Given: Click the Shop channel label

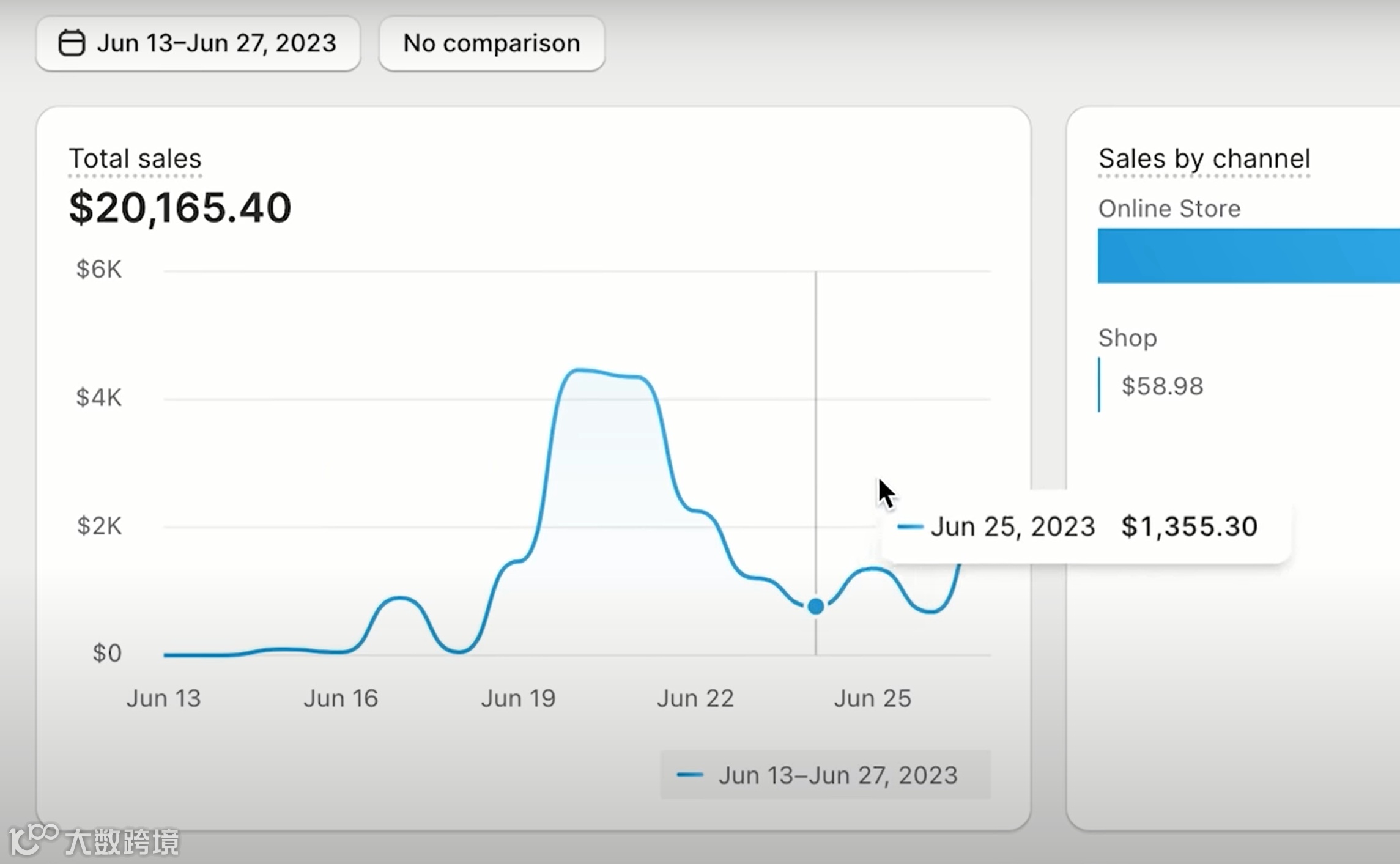Looking at the screenshot, I should 1127,338.
